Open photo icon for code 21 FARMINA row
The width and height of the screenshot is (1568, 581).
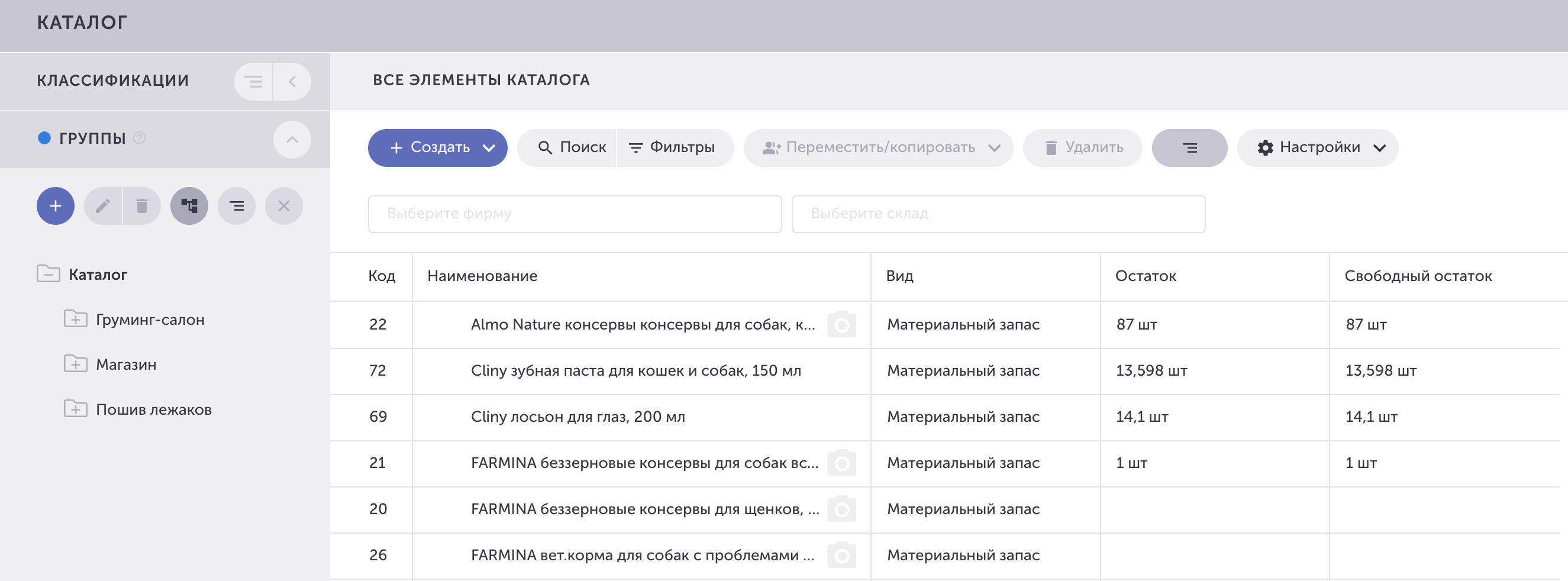pos(841,464)
